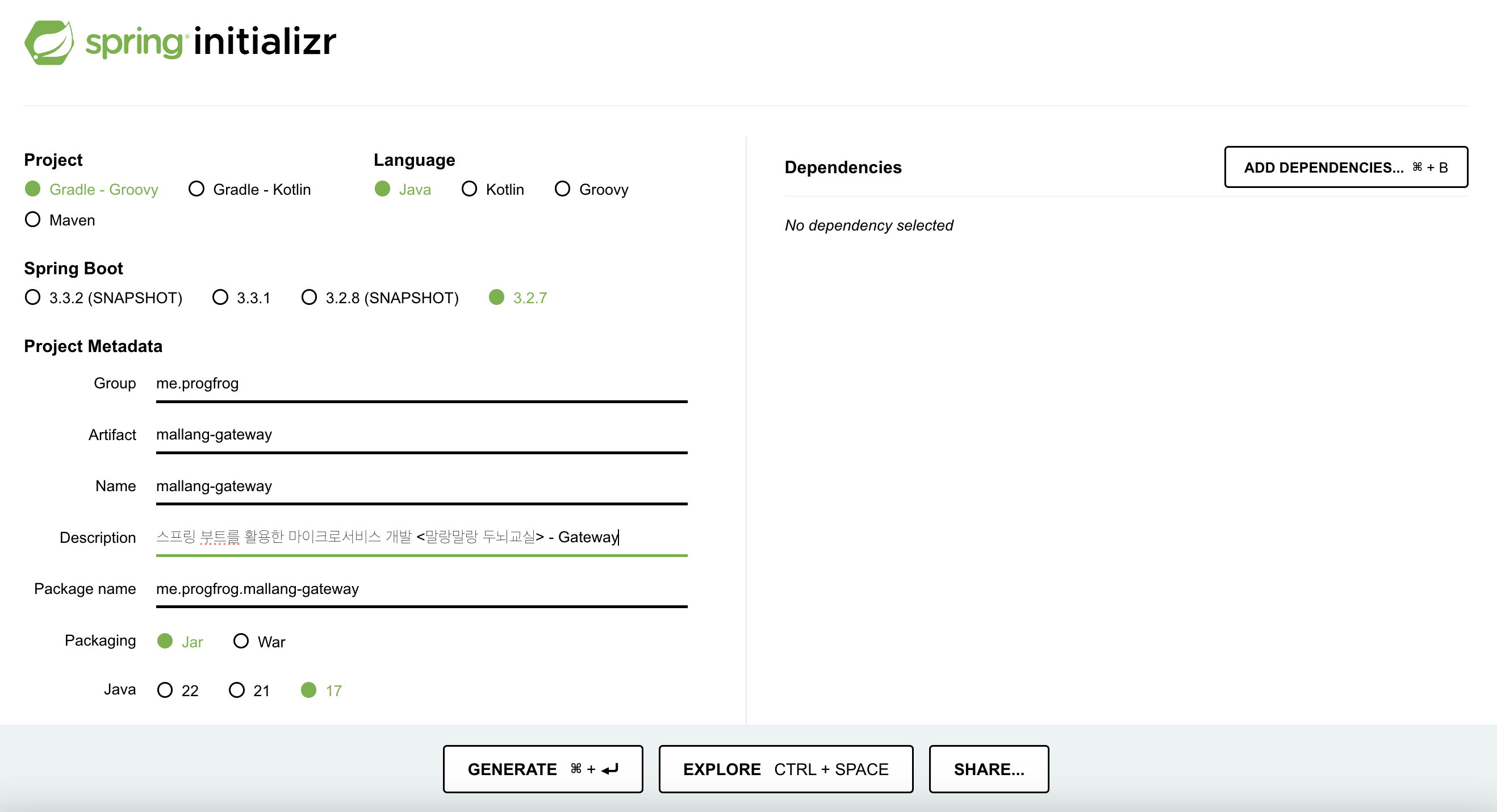The width and height of the screenshot is (1497, 812).
Task: Choose Maven as the project type
Action: point(33,220)
